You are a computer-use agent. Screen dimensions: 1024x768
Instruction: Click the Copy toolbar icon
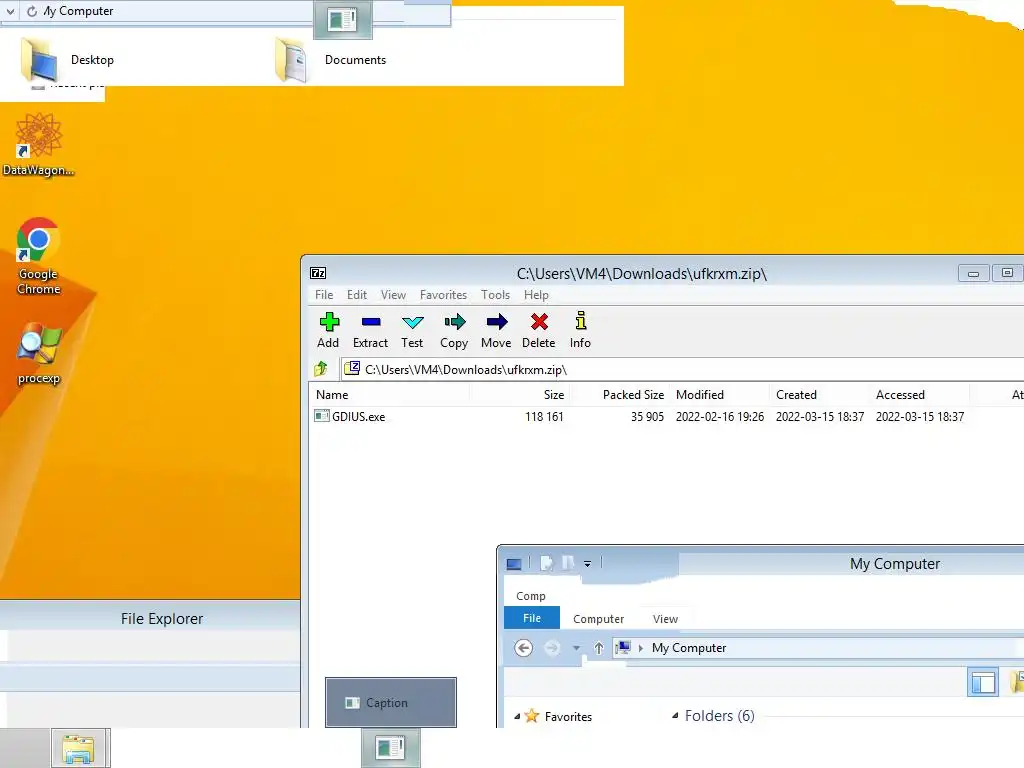454,330
